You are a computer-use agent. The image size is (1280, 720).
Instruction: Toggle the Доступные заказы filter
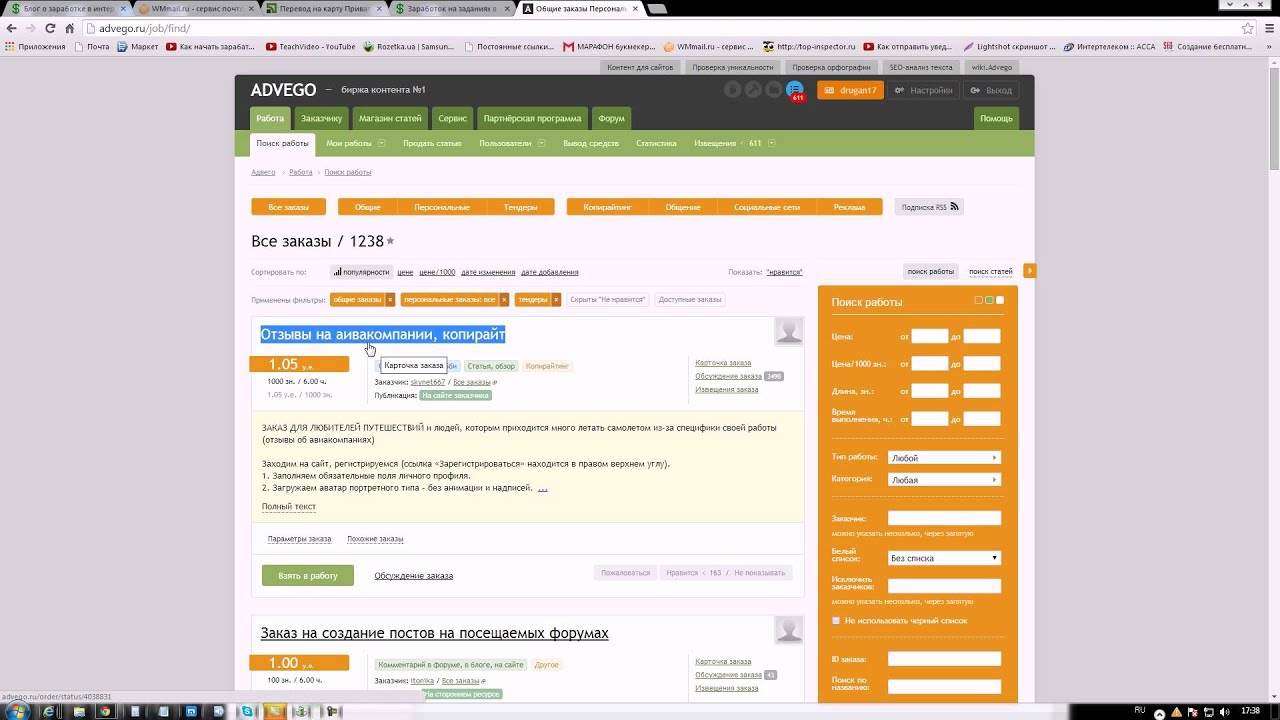tap(690, 299)
